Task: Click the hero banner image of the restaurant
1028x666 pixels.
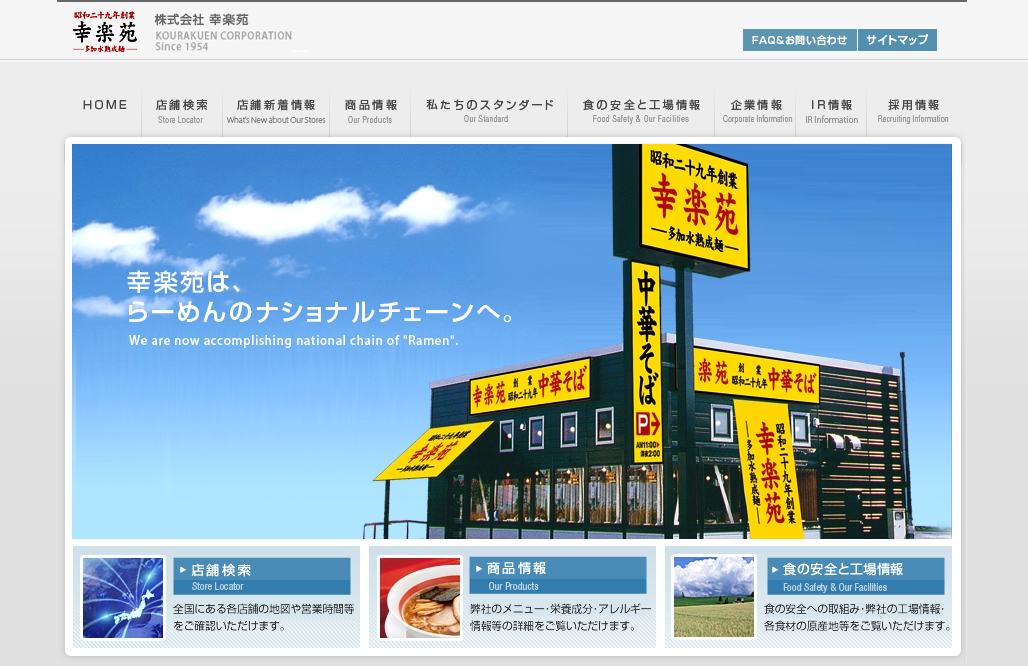Action: [x=511, y=342]
